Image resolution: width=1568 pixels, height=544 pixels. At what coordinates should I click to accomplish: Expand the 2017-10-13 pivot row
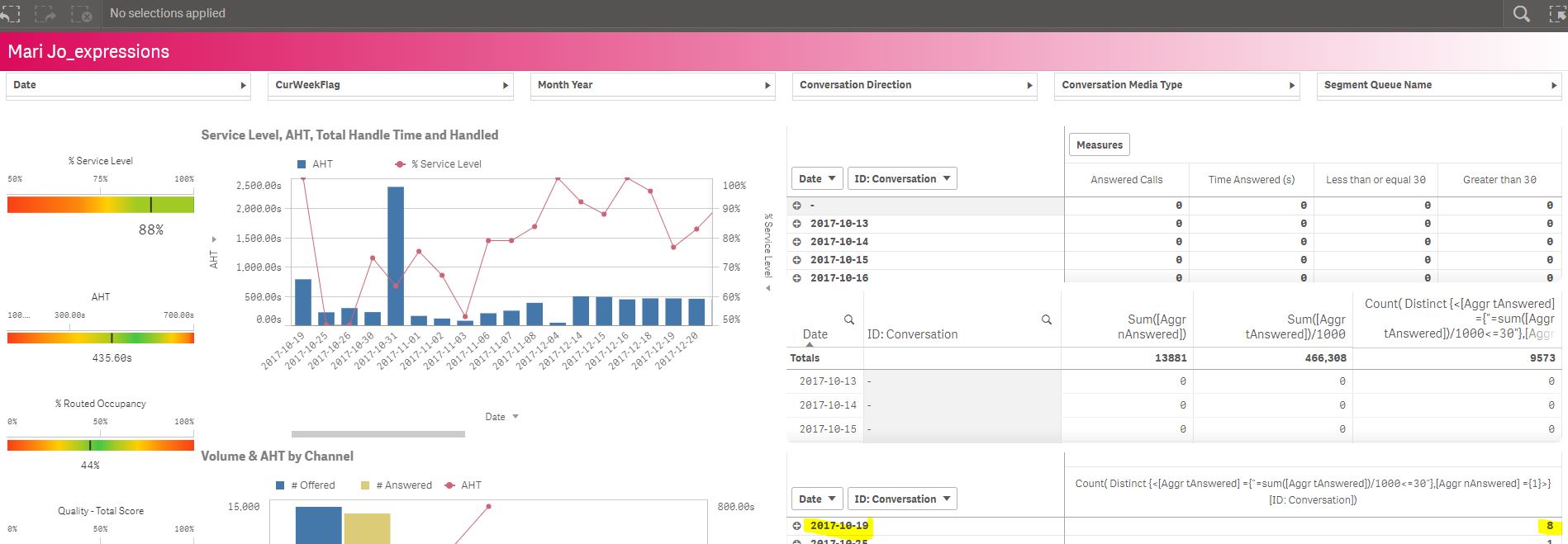pos(797,224)
